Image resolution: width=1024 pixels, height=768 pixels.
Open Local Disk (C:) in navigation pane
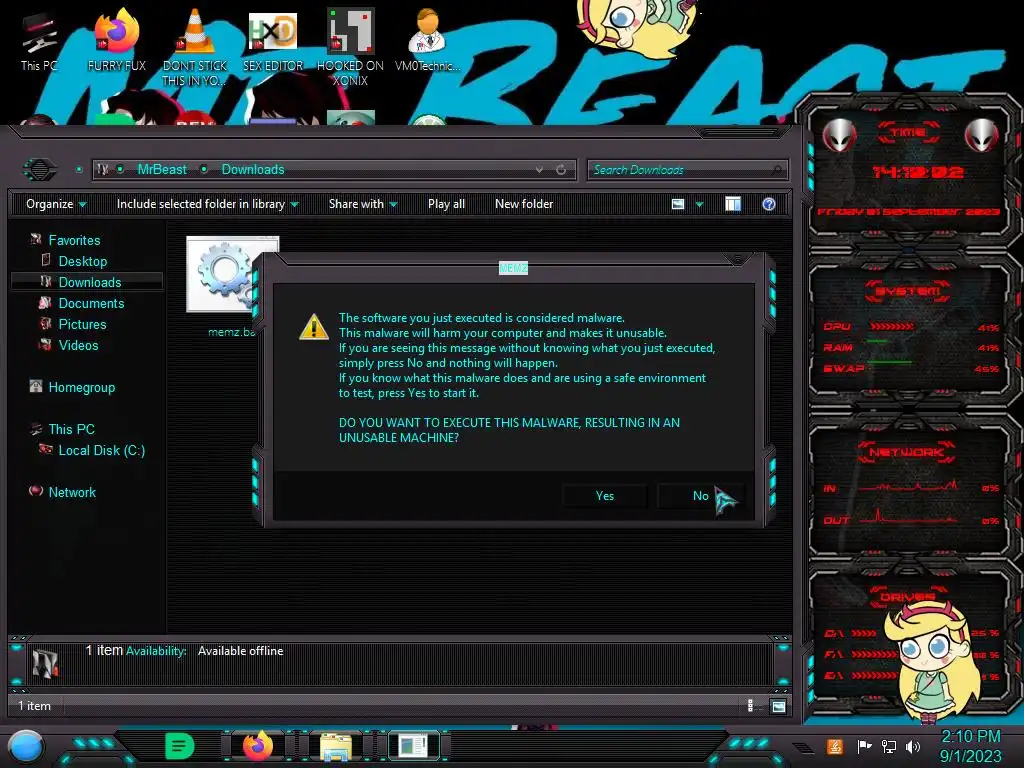[101, 450]
